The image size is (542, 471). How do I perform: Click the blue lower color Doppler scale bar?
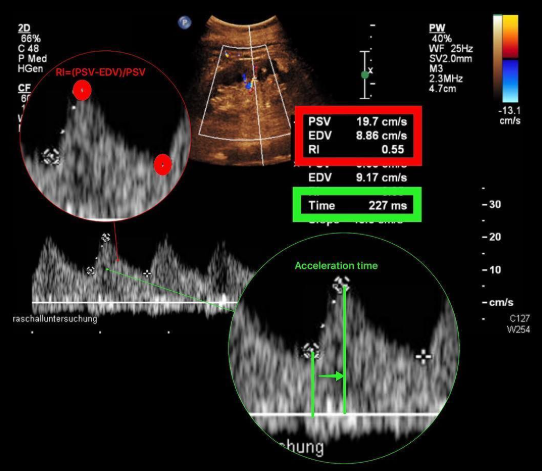(x=510, y=81)
